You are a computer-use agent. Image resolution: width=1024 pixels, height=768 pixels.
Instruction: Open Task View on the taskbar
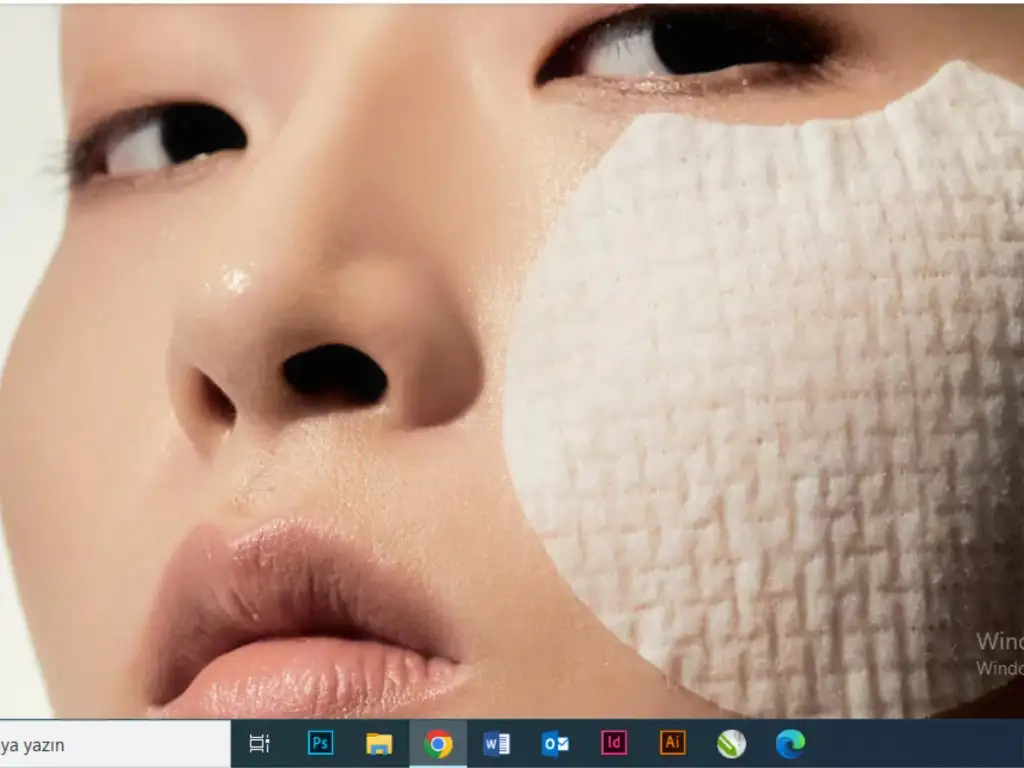[x=260, y=744]
